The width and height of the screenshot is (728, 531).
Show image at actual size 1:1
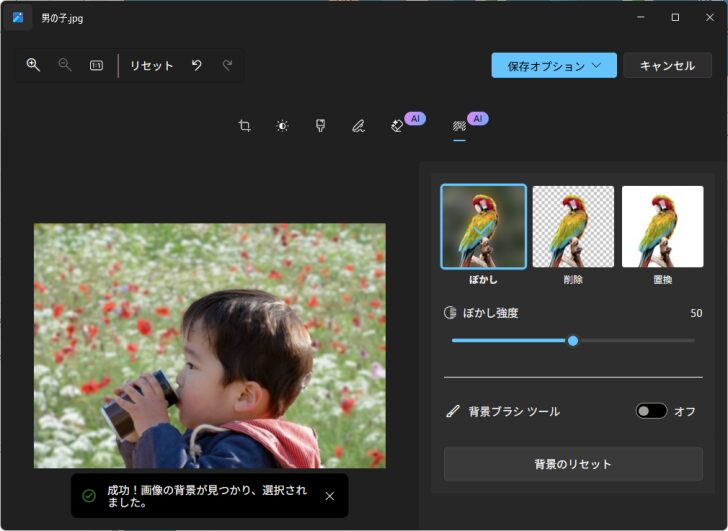point(96,65)
